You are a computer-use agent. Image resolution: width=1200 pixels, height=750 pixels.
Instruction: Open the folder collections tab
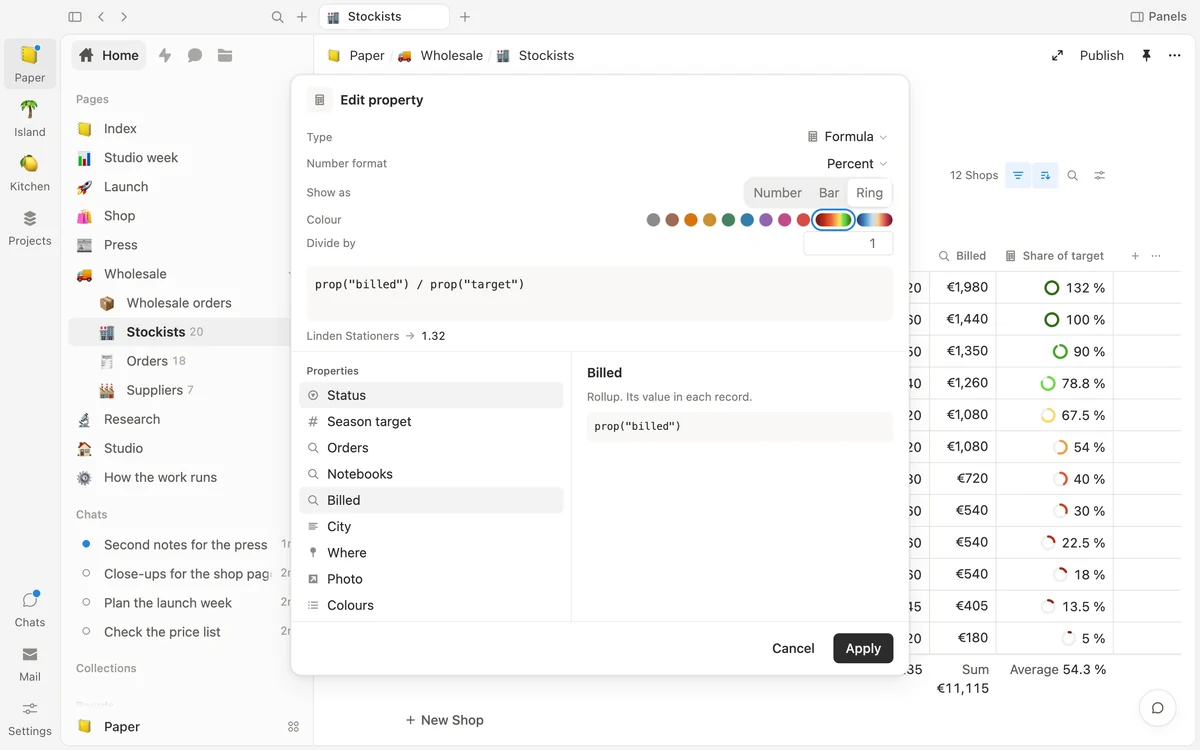pyautogui.click(x=225, y=55)
